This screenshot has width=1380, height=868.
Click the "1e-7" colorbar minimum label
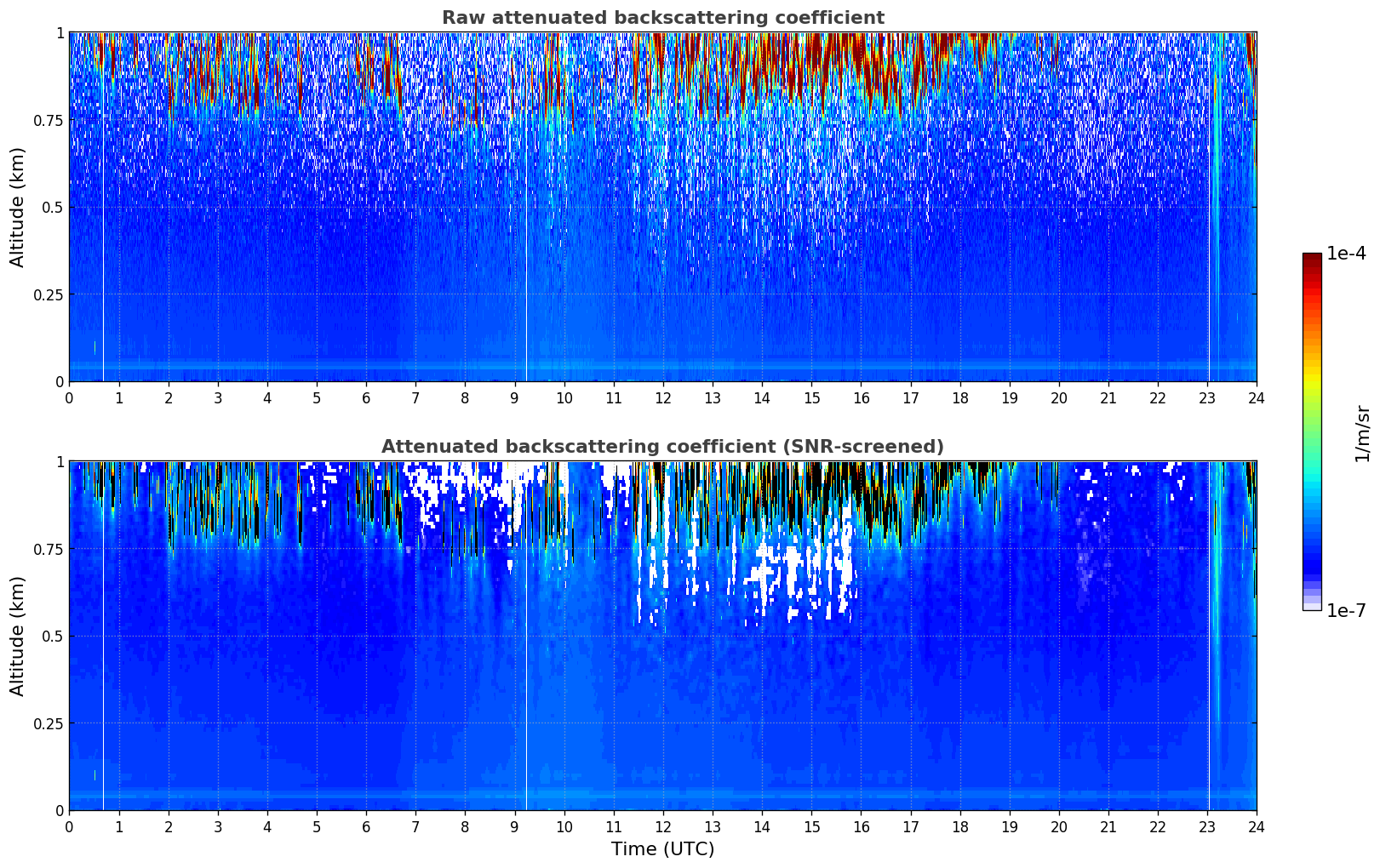click(x=1346, y=610)
